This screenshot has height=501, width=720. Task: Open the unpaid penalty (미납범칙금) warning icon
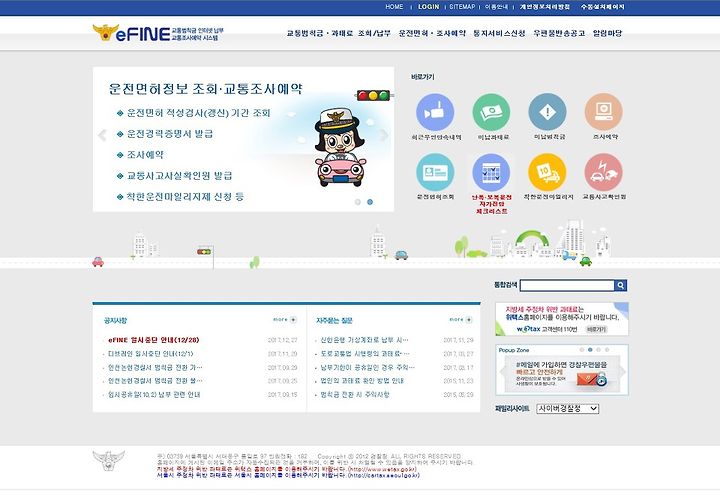[x=547, y=113]
